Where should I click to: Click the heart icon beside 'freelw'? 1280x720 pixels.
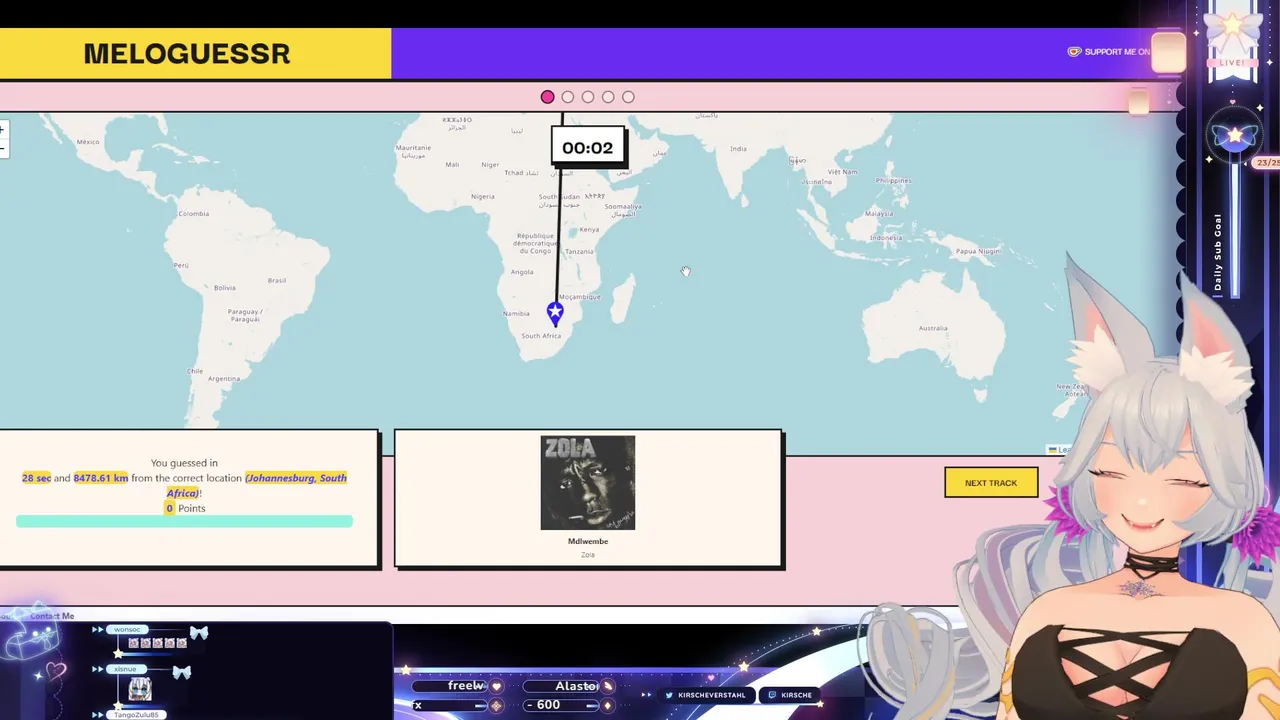496,687
